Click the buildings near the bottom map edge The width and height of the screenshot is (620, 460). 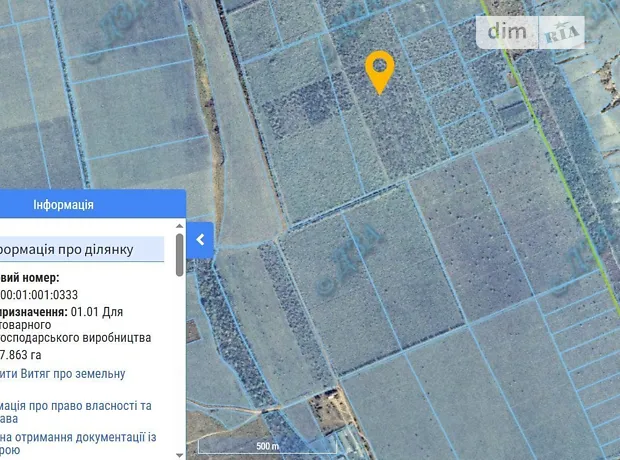[330, 420]
